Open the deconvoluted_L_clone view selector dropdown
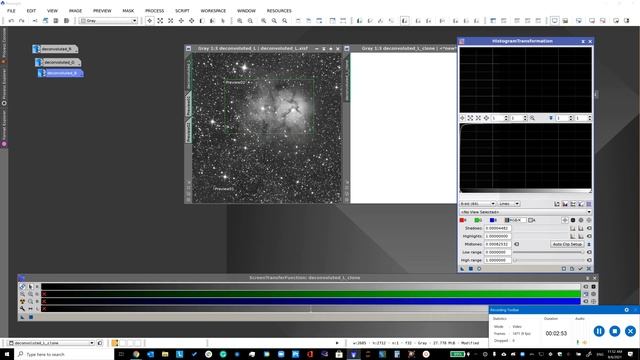 (x=51, y=343)
